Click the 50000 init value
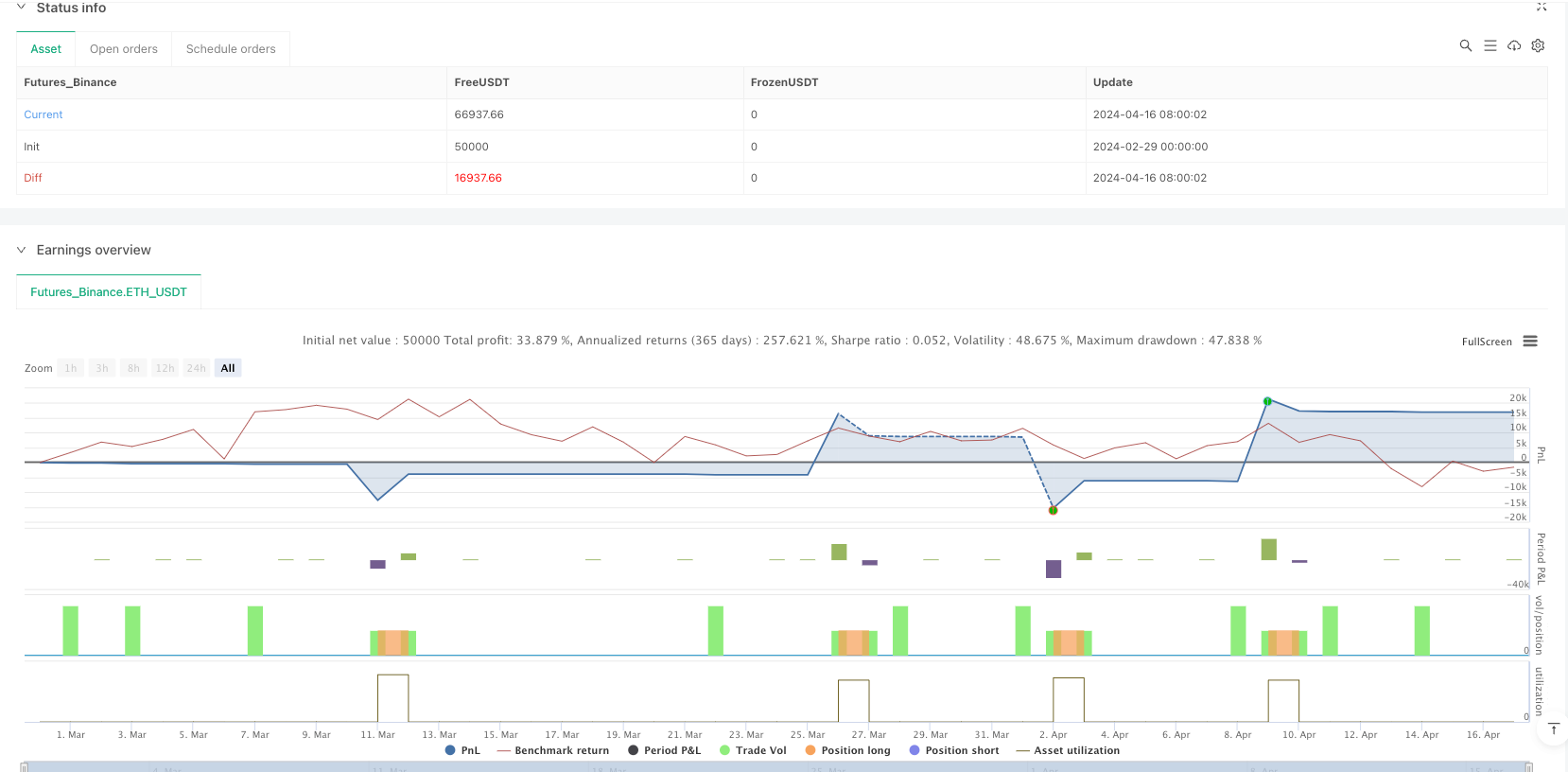Image resolution: width=1568 pixels, height=772 pixels. click(x=471, y=147)
